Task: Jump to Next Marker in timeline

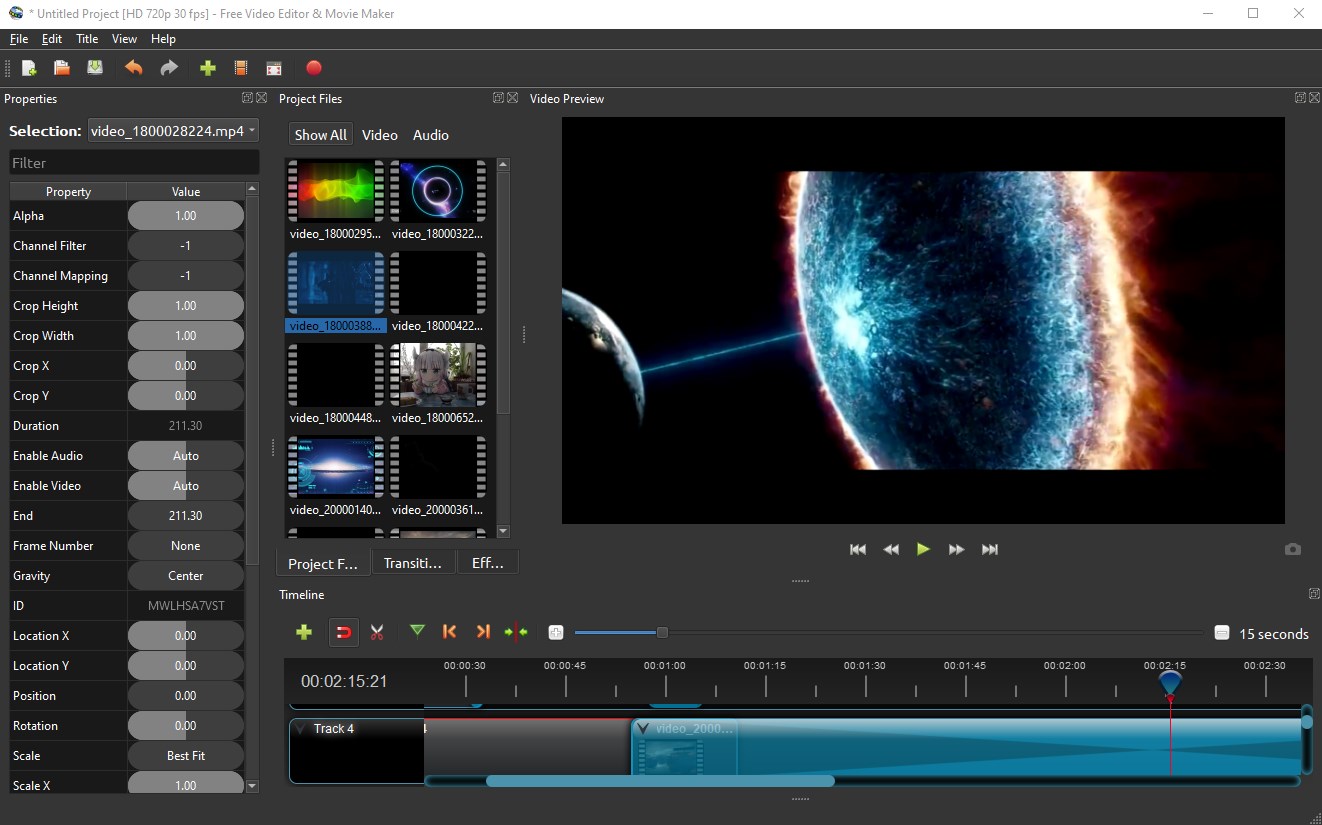Action: coord(483,632)
